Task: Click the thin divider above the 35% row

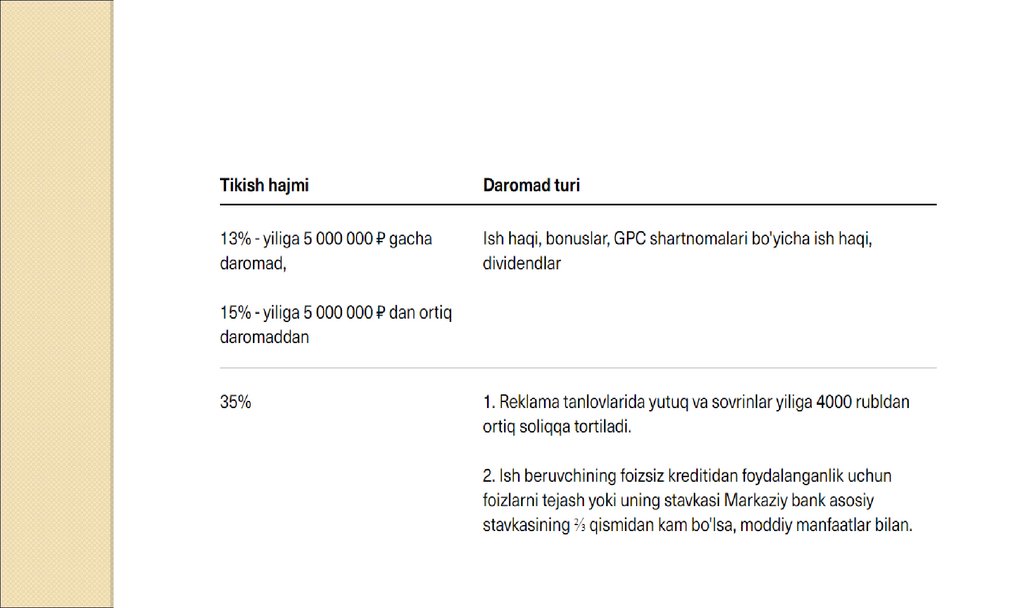Action: click(577, 368)
